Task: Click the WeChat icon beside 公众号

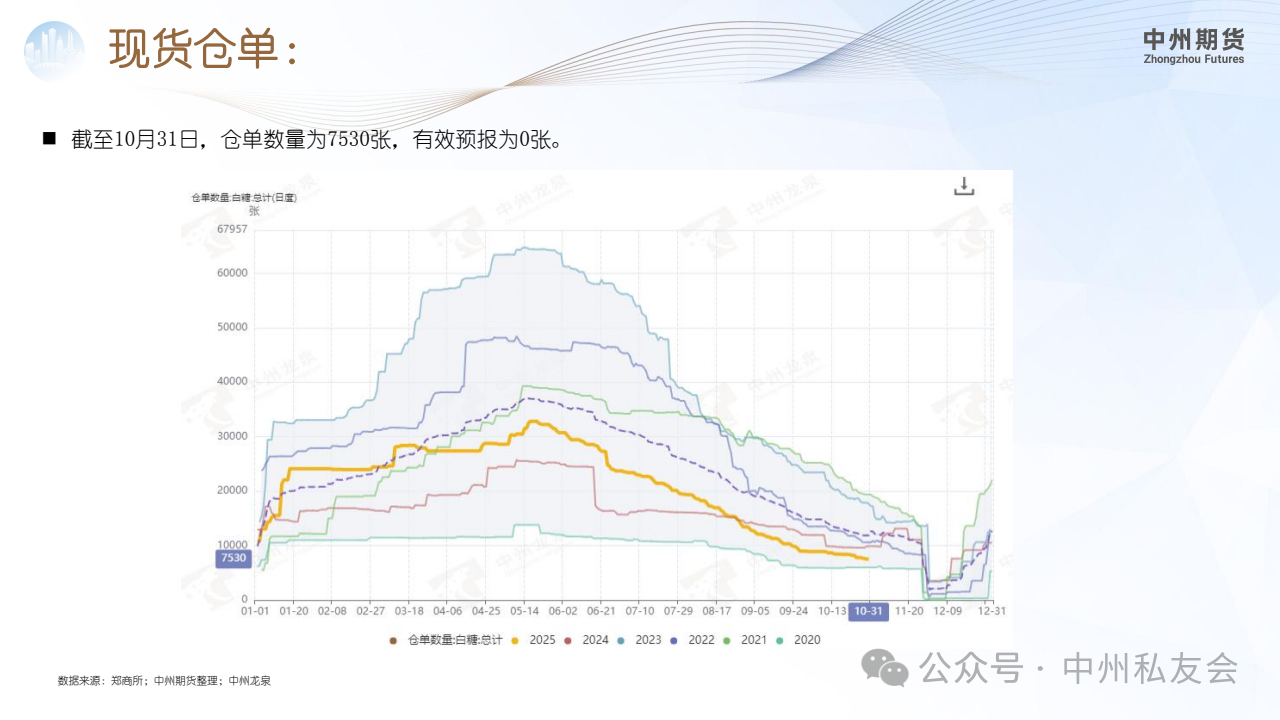Action: tap(885, 667)
